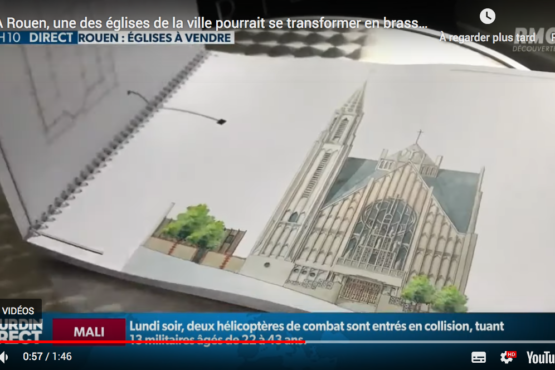This screenshot has width=555, height=370.
Task: Open the video on YouTube via logo
Action: pos(540,357)
